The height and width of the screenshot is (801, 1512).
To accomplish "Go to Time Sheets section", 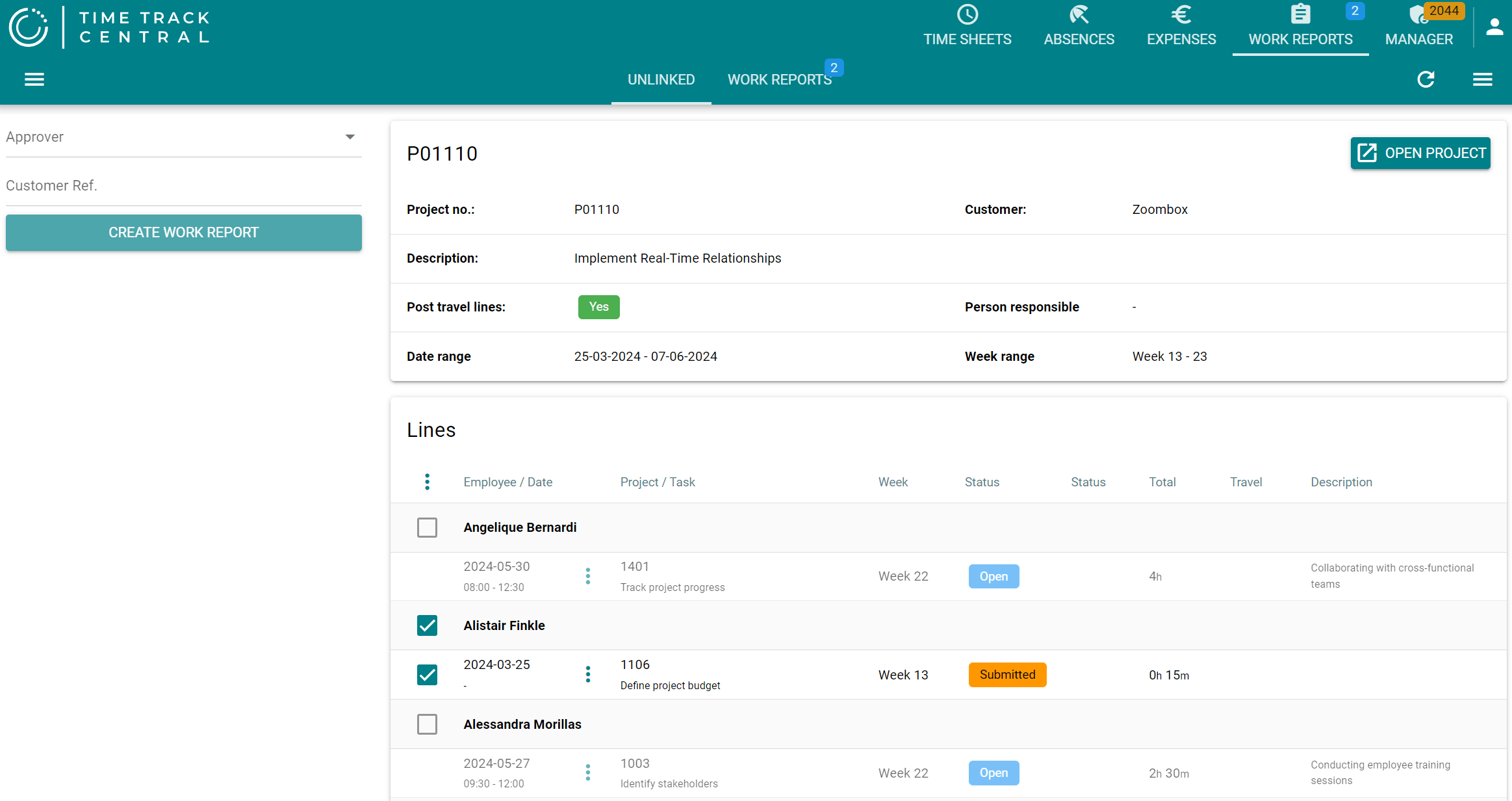I will click(x=967, y=28).
